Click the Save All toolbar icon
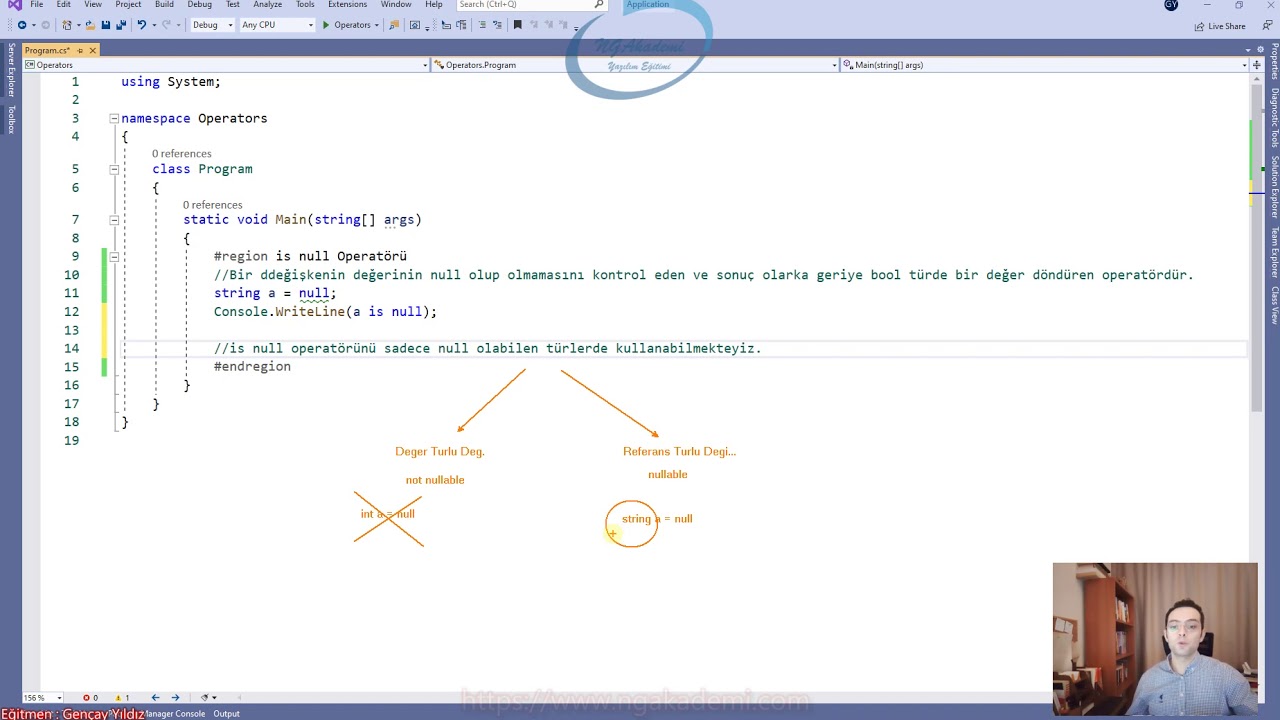The width and height of the screenshot is (1280, 720). (121, 25)
